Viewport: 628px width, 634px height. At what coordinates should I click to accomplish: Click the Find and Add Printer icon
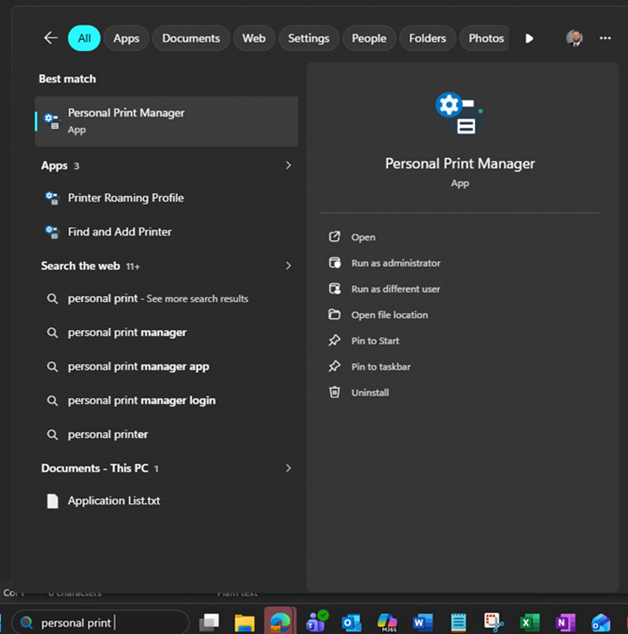tap(52, 232)
